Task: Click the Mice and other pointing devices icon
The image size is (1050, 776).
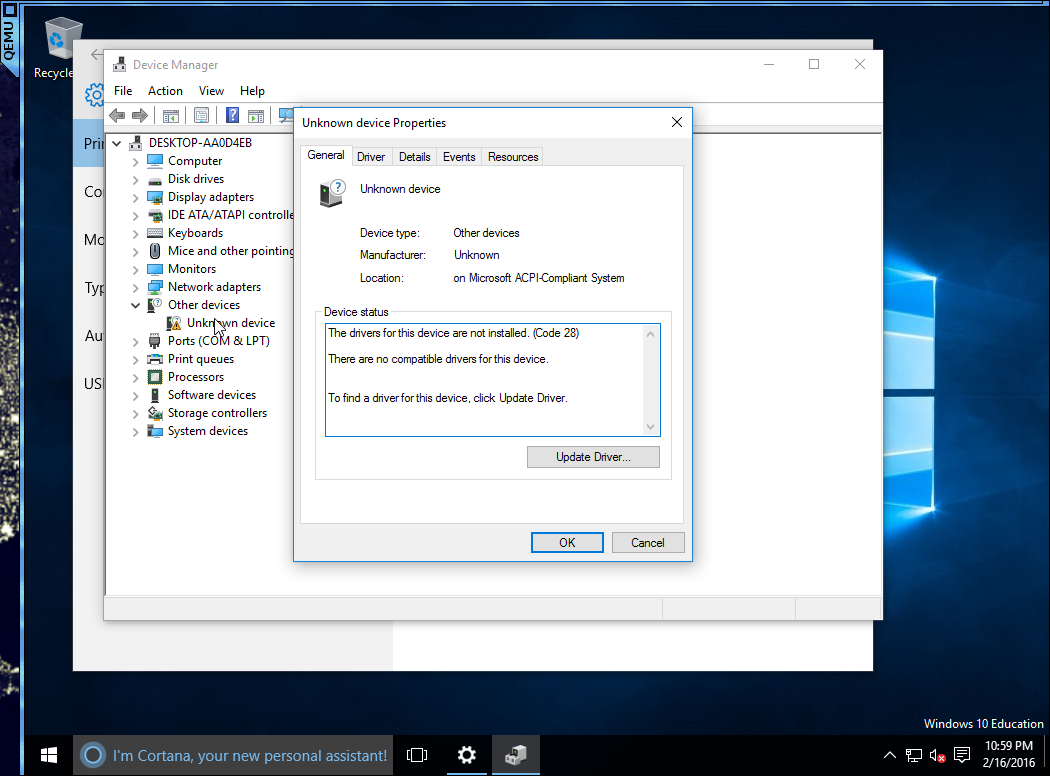Action: [x=155, y=251]
